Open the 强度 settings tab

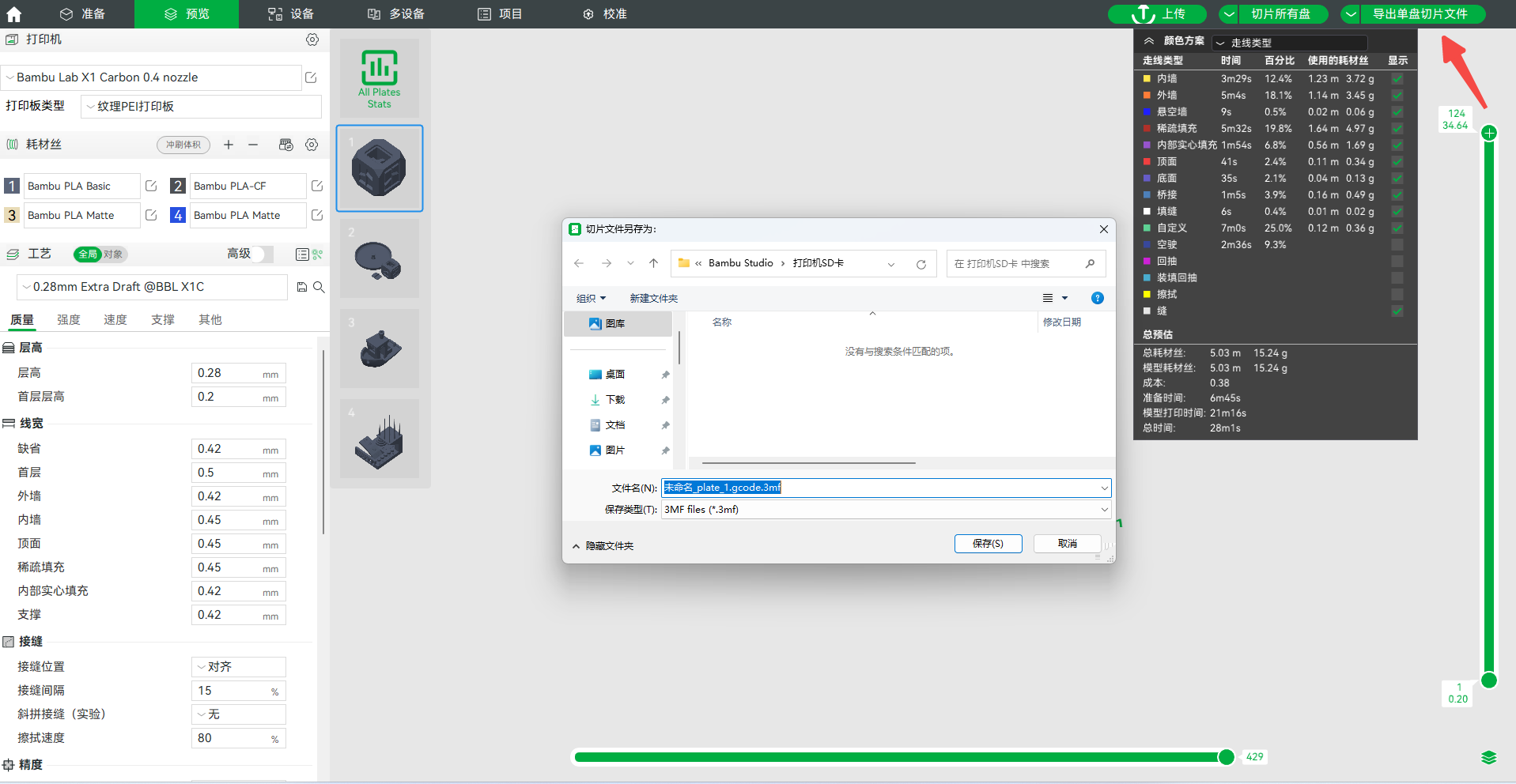69,320
